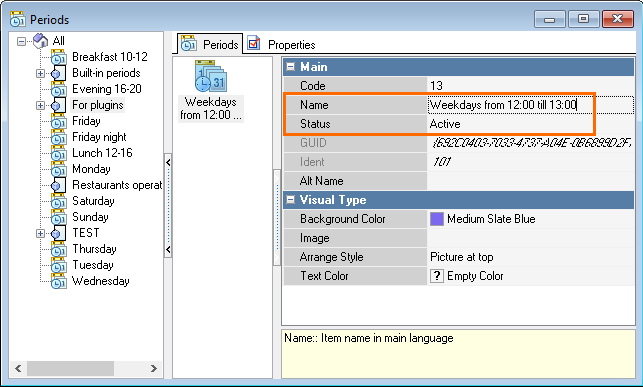643x387 pixels.
Task: Click the Medium Slate Blue color swatch
Action: 437,219
